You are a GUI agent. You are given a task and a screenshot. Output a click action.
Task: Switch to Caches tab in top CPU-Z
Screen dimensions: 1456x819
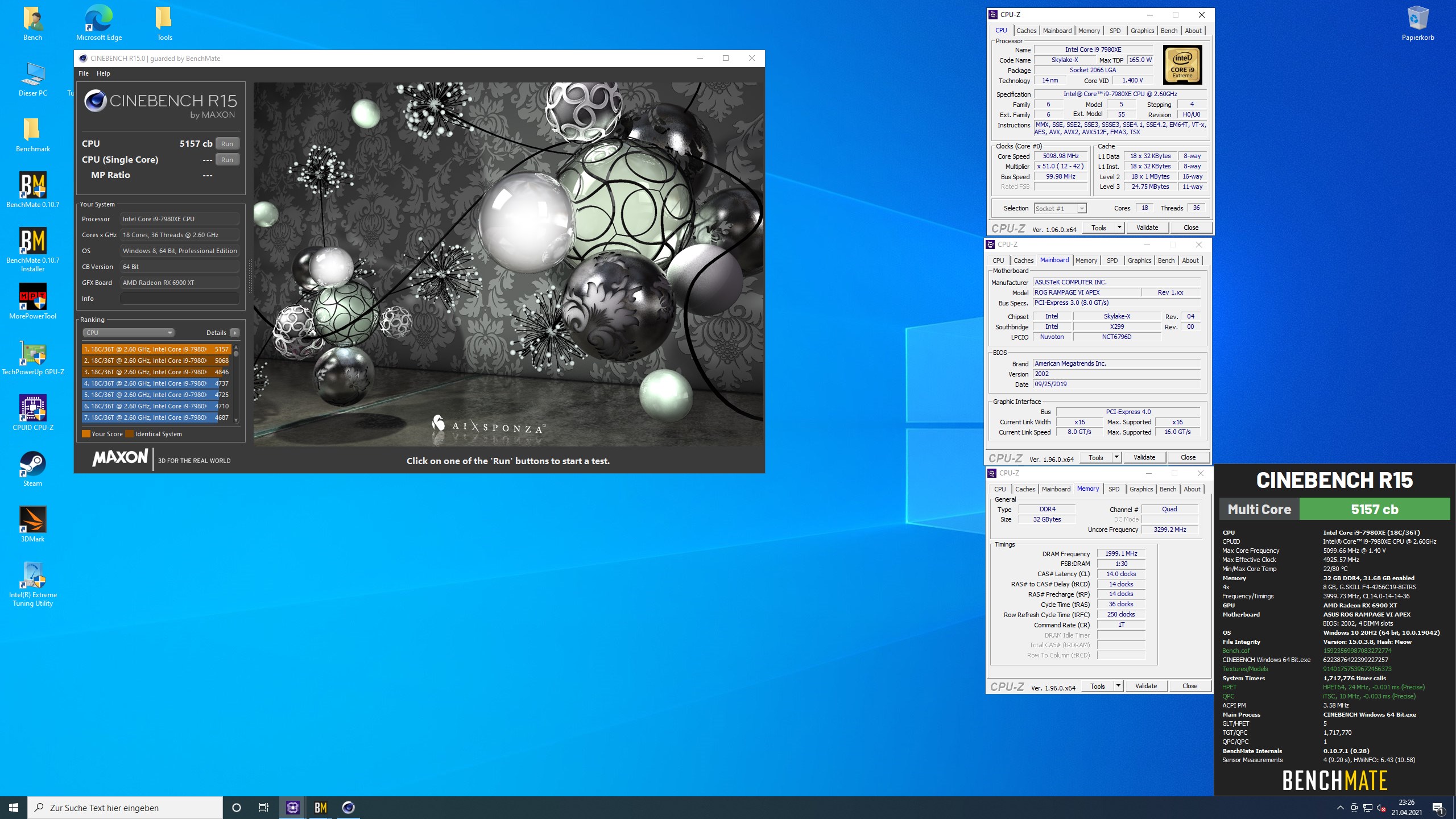coord(1026,31)
